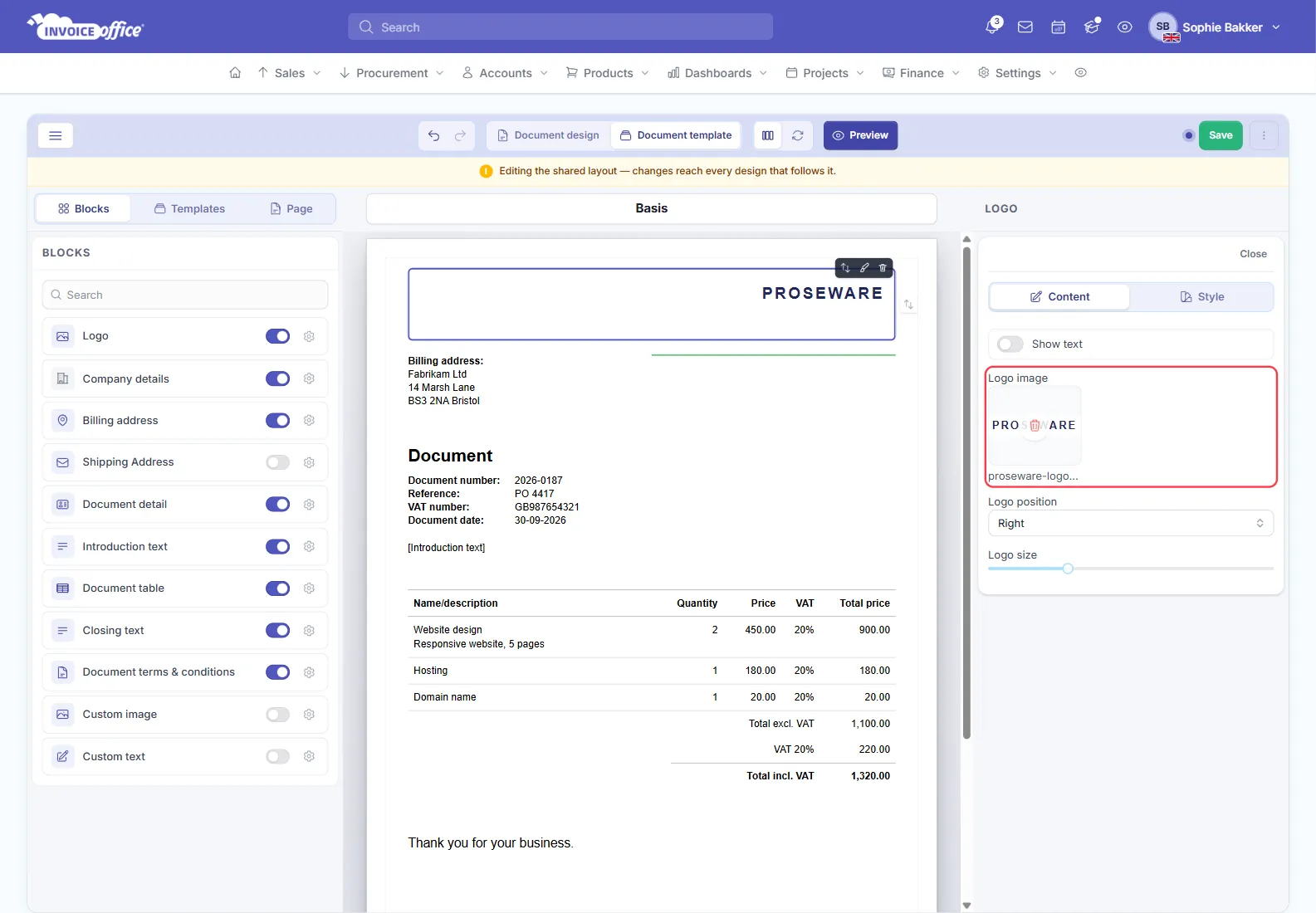The width and height of the screenshot is (1316, 913).
Task: Open the hamburger menu in editor toolbar
Action: point(56,135)
